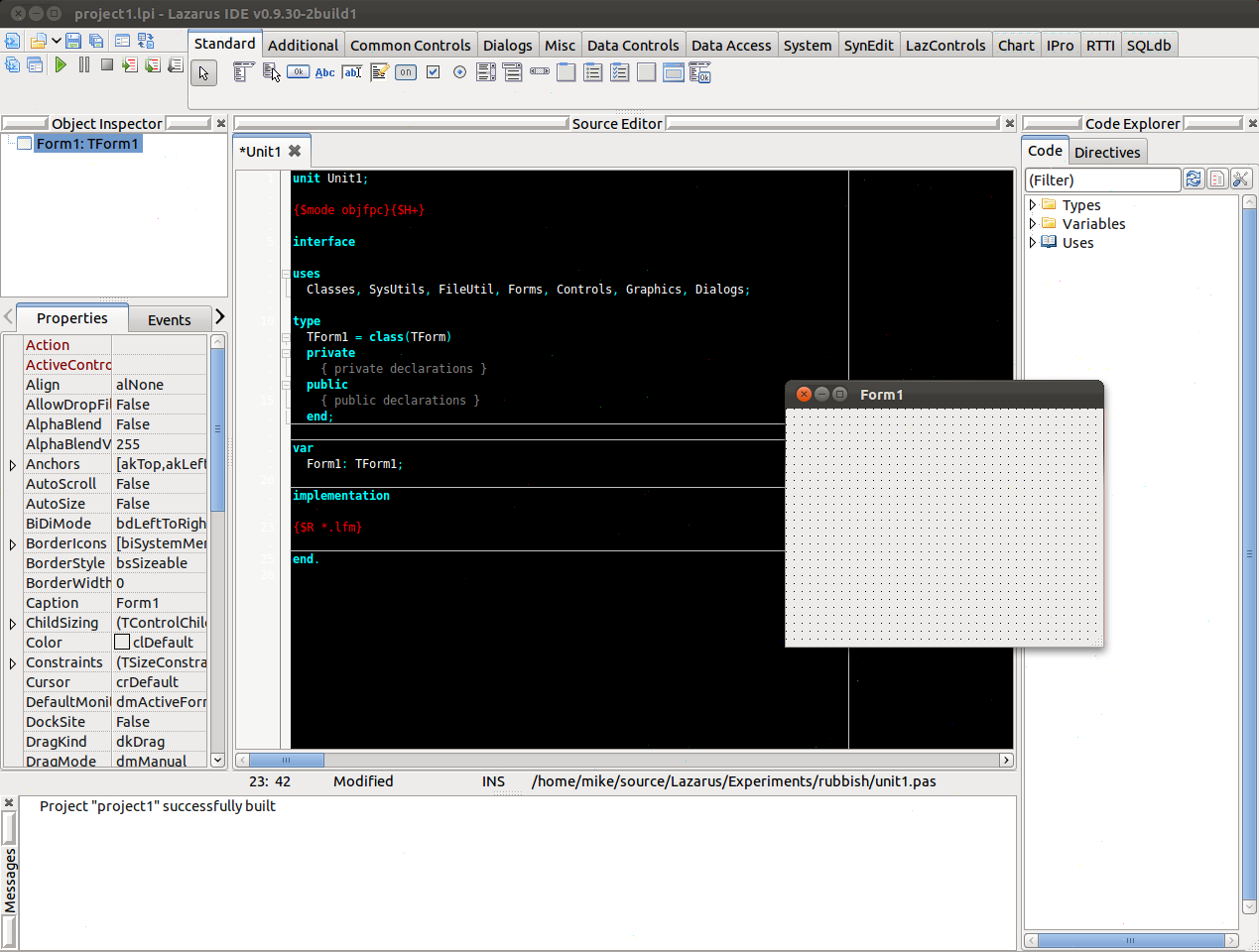The height and width of the screenshot is (952, 1259).
Task: Pick the TToggleBox (on) component icon
Action: click(406, 72)
